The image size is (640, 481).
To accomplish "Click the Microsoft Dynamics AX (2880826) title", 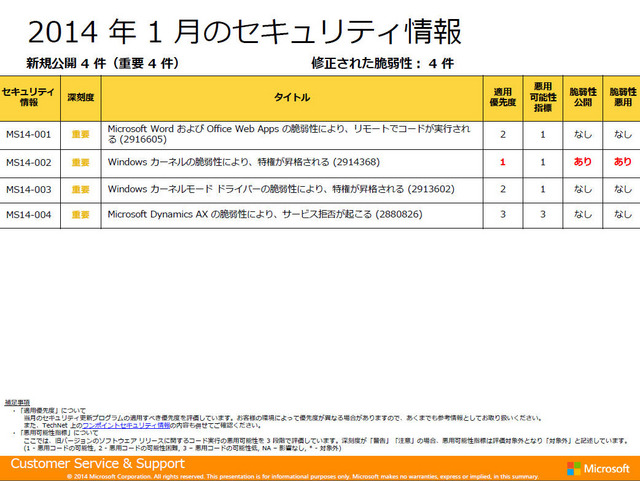I will click(x=265, y=214).
